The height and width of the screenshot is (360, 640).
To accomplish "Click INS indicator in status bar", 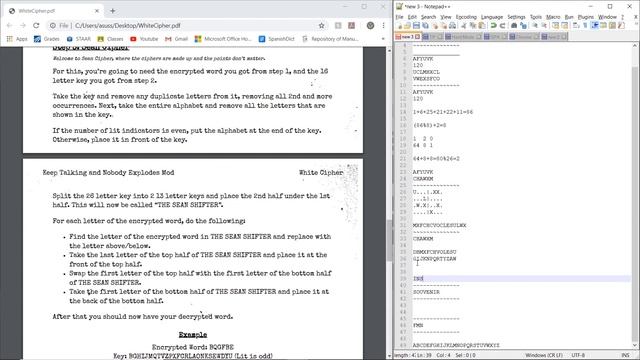I will coord(625,355).
